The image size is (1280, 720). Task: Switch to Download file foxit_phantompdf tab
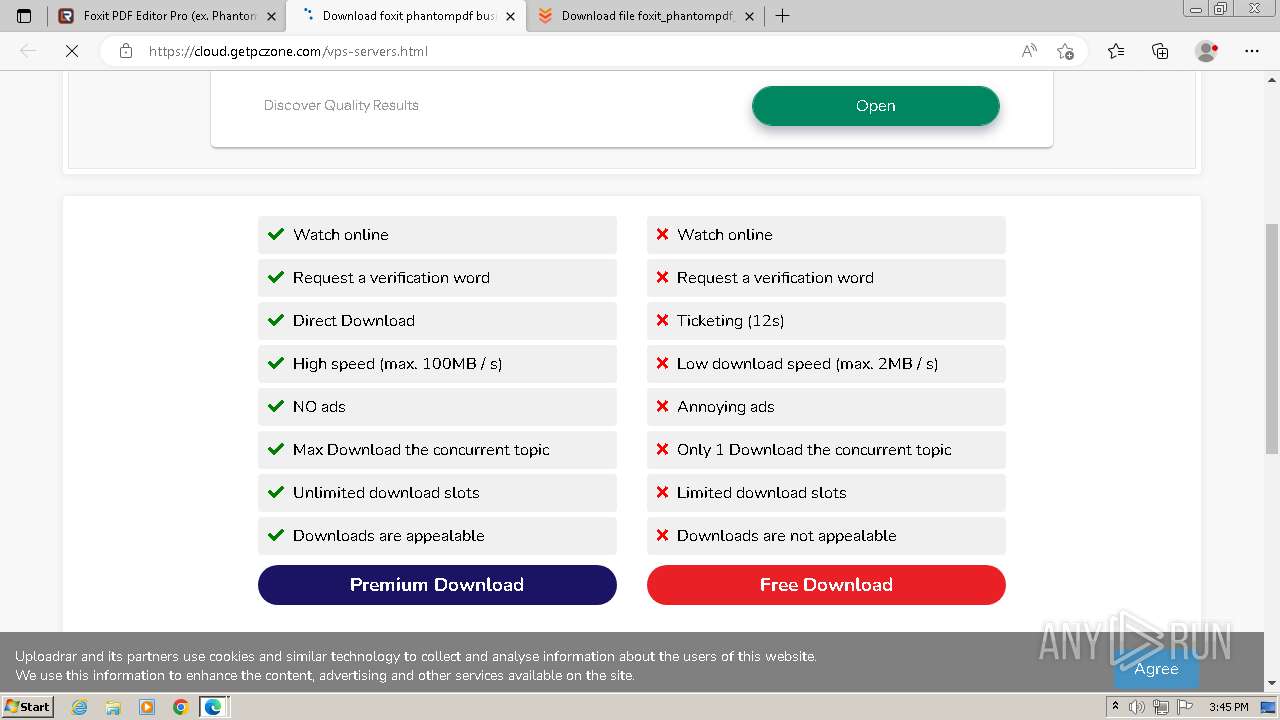coord(645,16)
